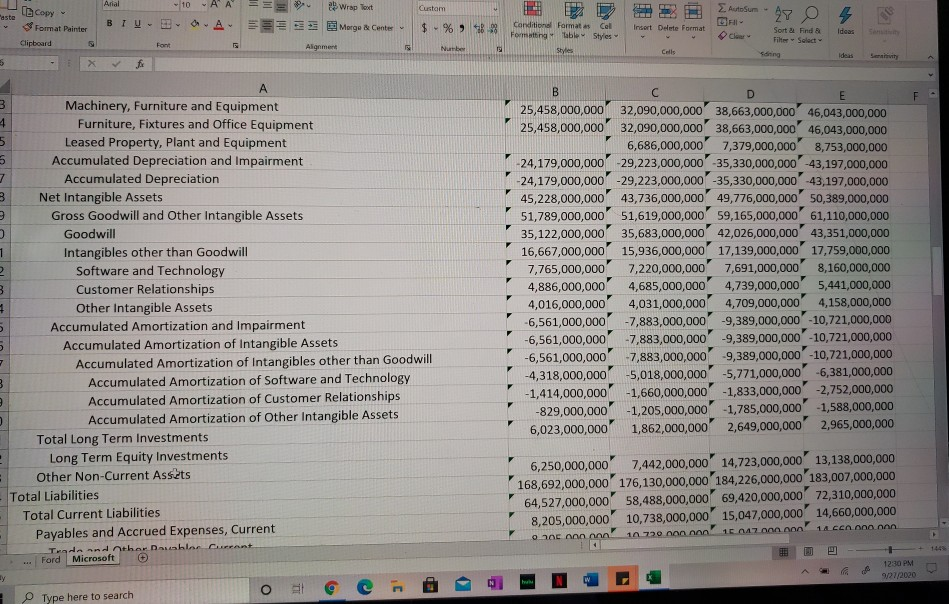Toggle bottom vertical align

pyautogui.click(x=281, y=7)
